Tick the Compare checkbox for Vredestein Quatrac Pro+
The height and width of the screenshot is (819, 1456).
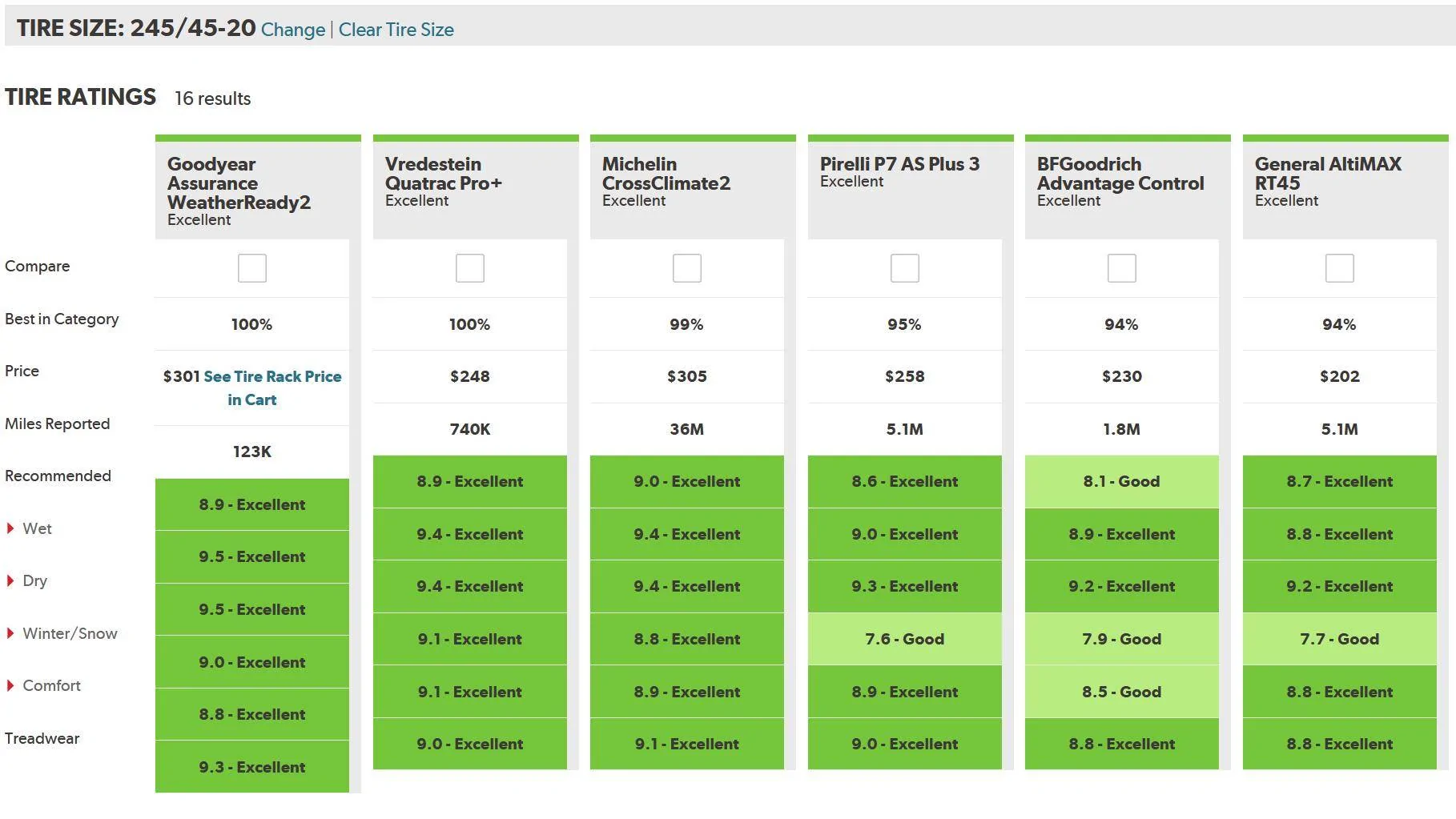click(469, 268)
